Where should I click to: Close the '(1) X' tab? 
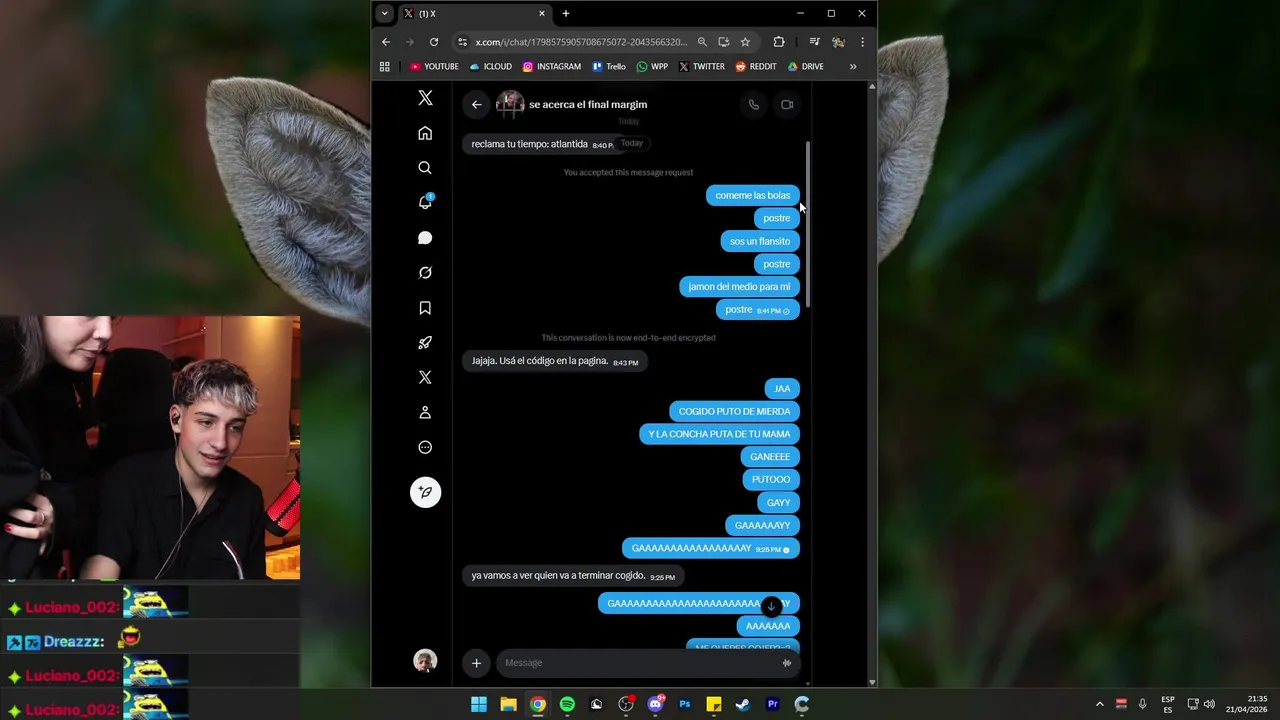(x=542, y=14)
